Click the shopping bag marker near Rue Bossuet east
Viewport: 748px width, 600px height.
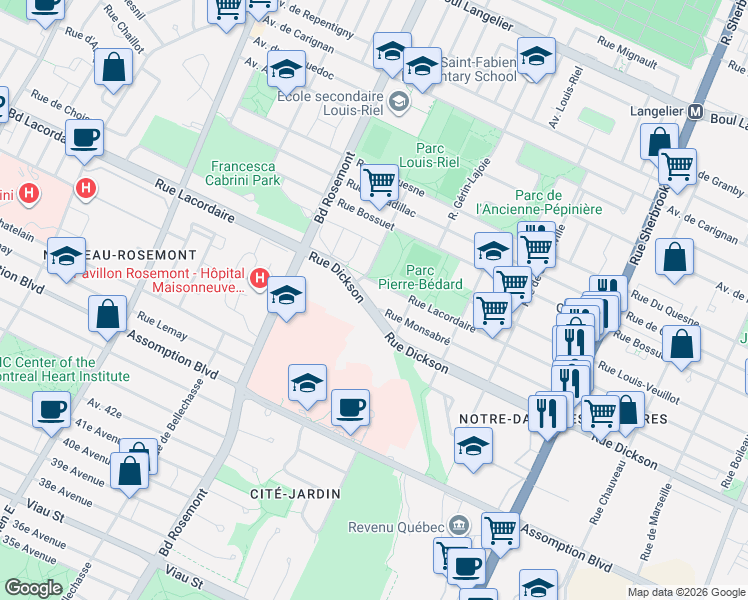(x=682, y=343)
